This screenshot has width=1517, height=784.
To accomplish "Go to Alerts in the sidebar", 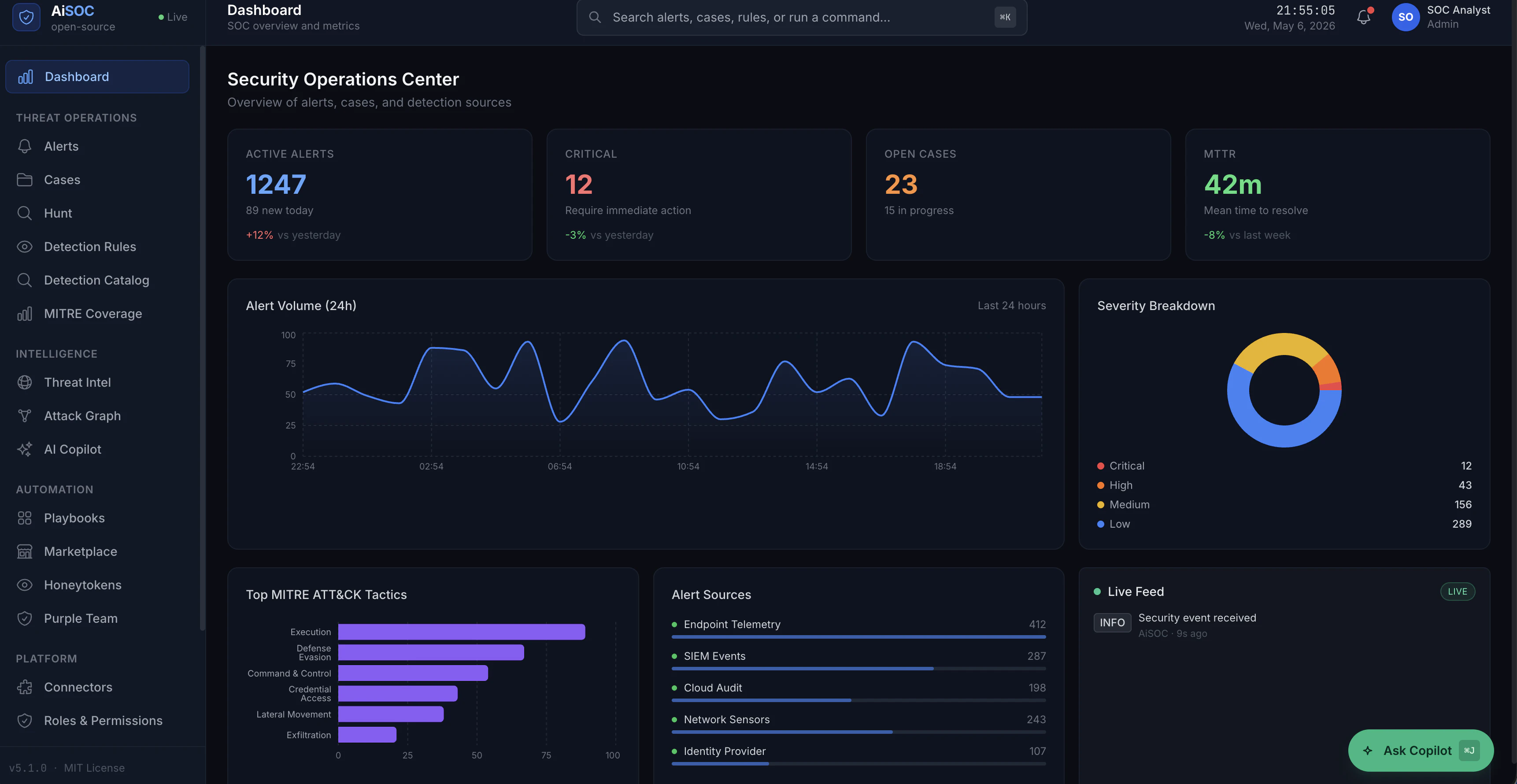I will [97, 146].
